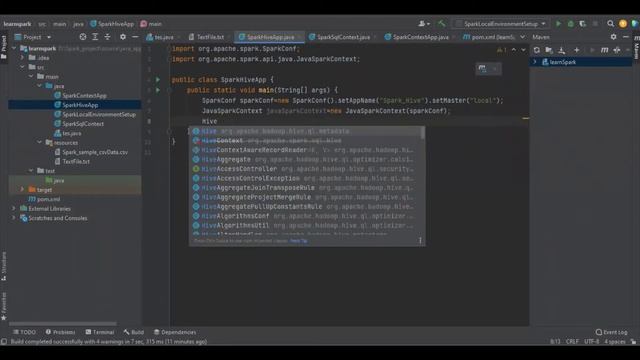Open SparkSqlContext in project tree
The width and height of the screenshot is (640, 360).
tap(83, 124)
